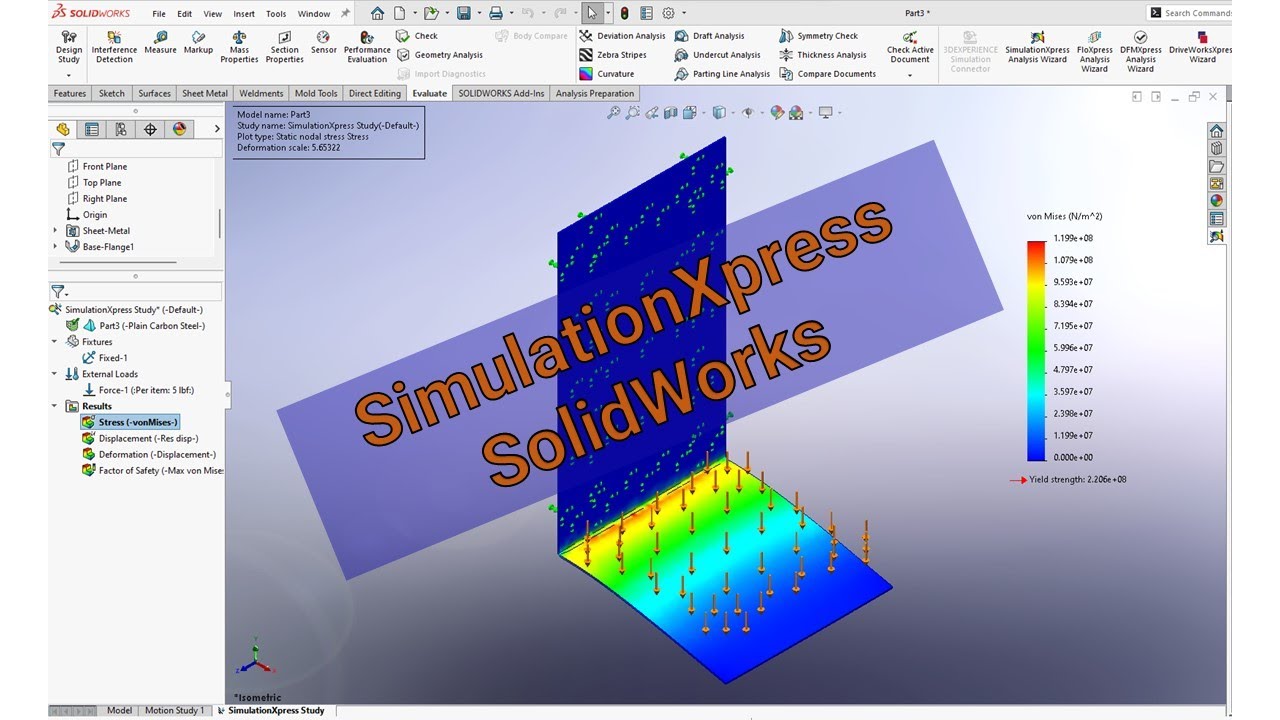Screen dimensions: 1280x720
Task: Toggle Curvature display
Action: (607, 74)
